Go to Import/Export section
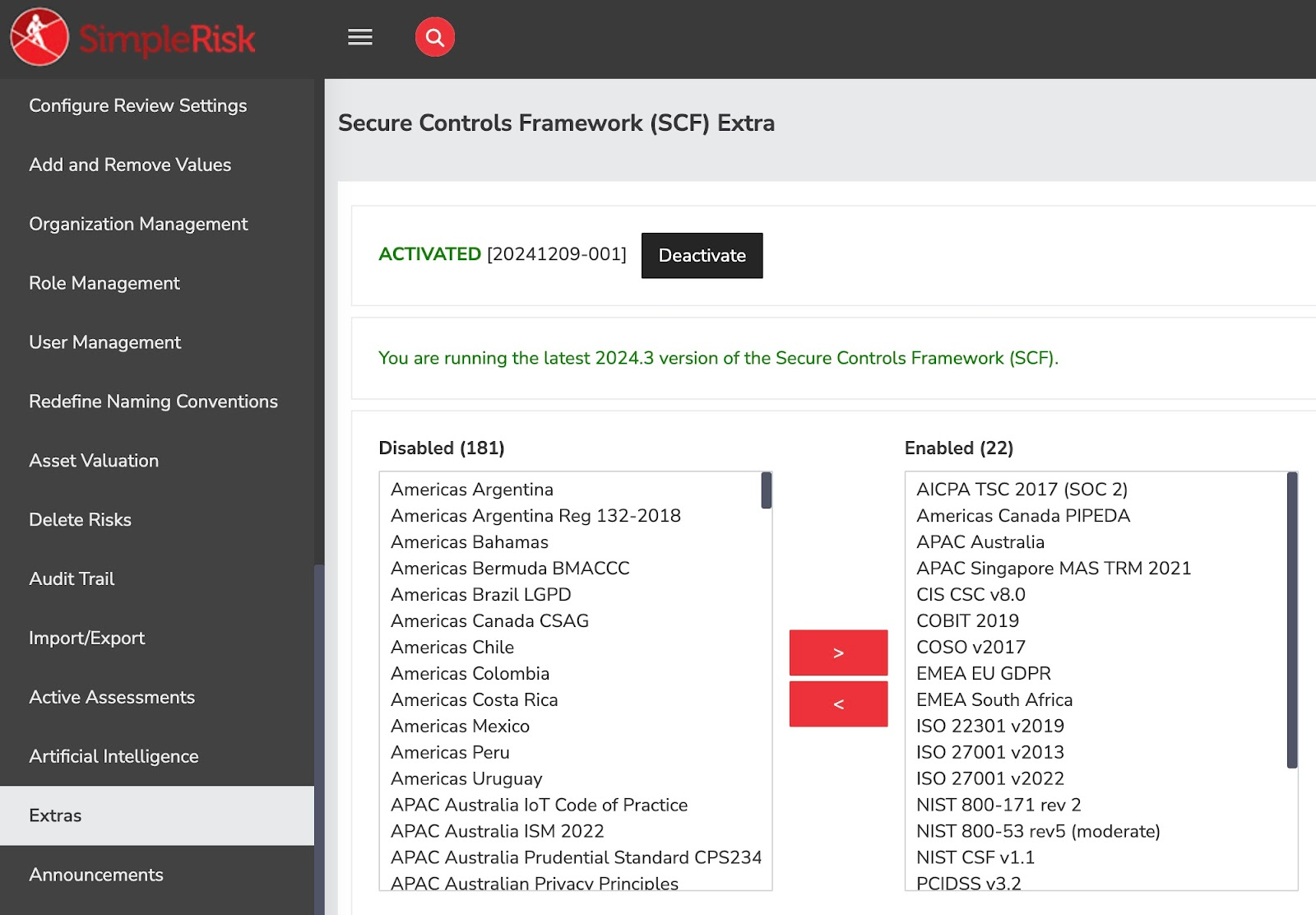The image size is (1316, 915). 86,638
